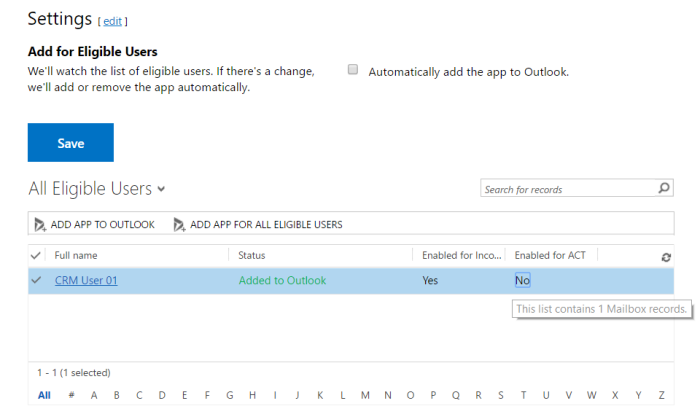The image size is (700, 406).
Task: Sort by the Enabled for ACT column
Action: pos(549,256)
